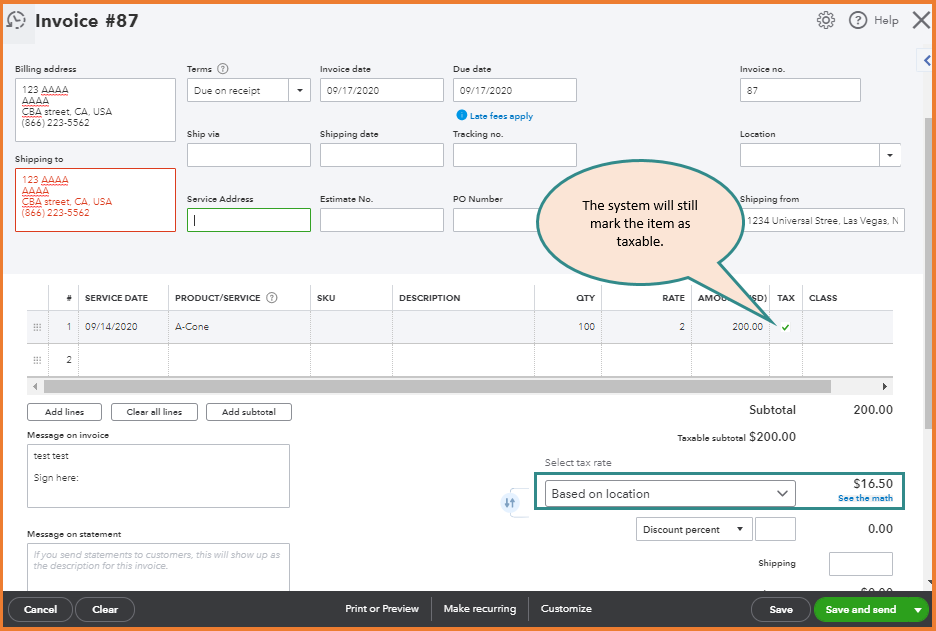Open the invoice settings gear icon

click(x=825, y=19)
